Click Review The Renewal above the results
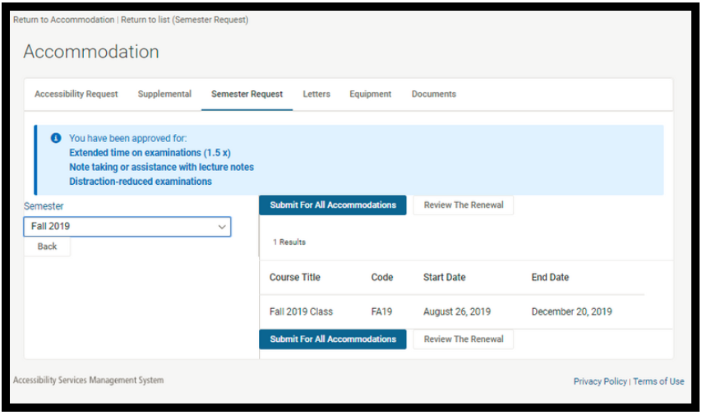The image size is (702, 415). [x=463, y=205]
